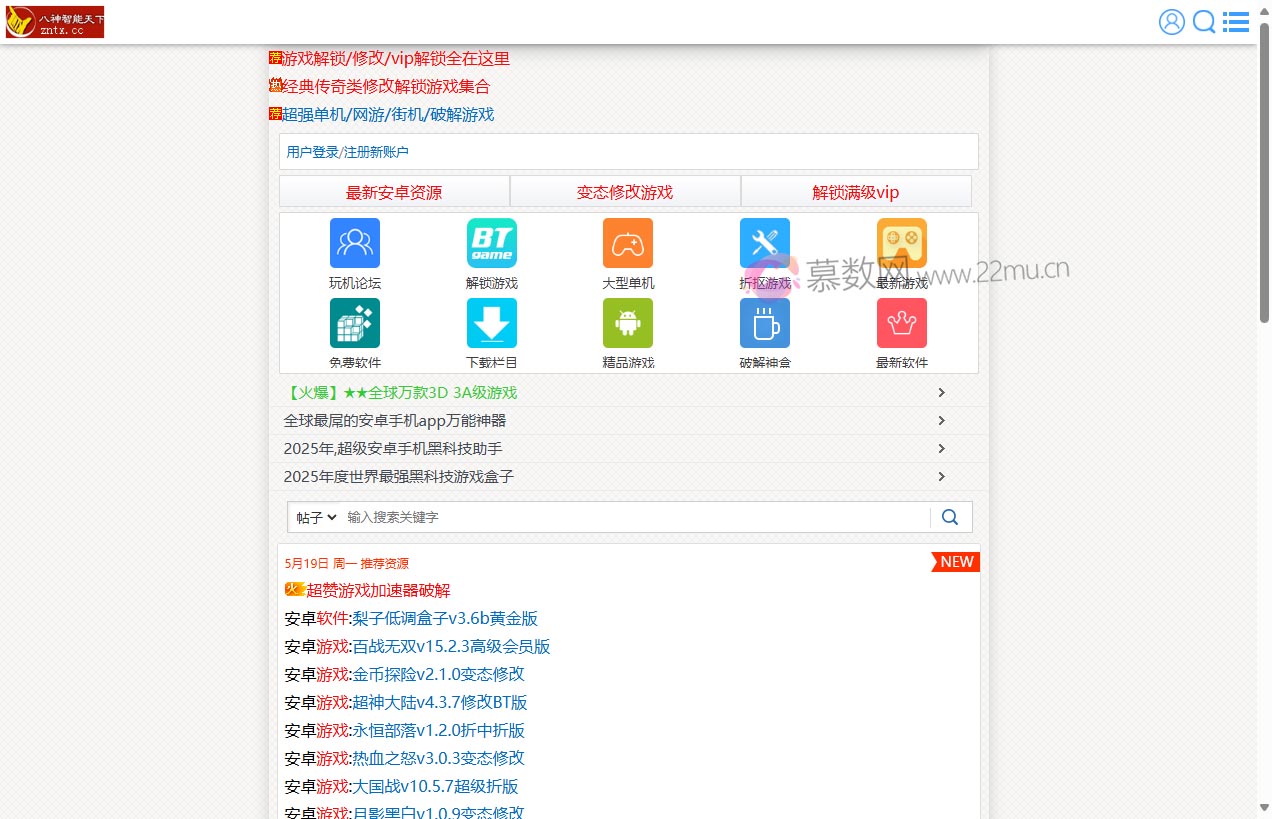Screen dimensions: 1272x819
Task: Open the 帖子 search category dropdown
Action: pyautogui.click(x=314, y=517)
